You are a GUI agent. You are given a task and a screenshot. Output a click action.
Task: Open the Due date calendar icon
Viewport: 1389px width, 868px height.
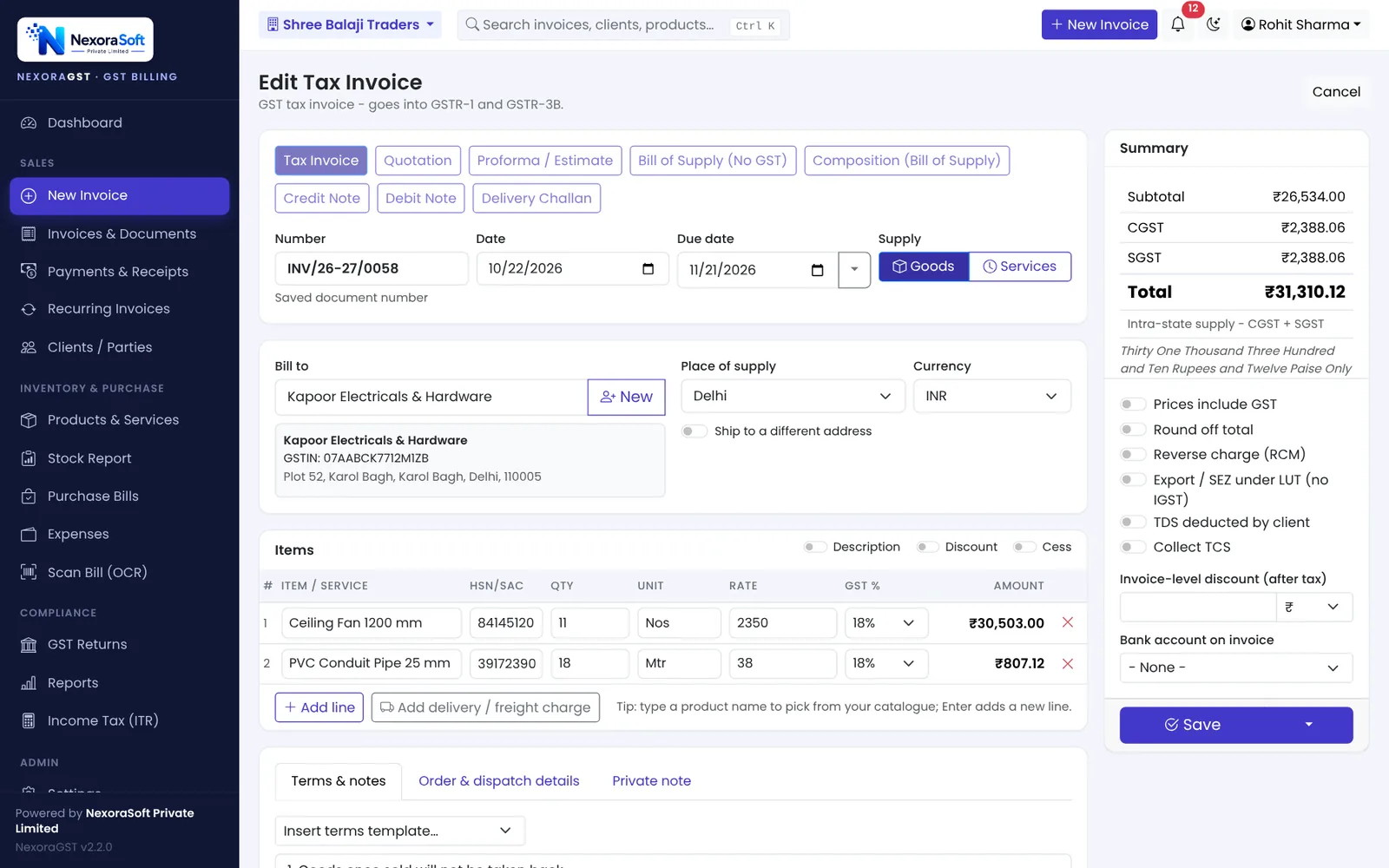click(817, 270)
